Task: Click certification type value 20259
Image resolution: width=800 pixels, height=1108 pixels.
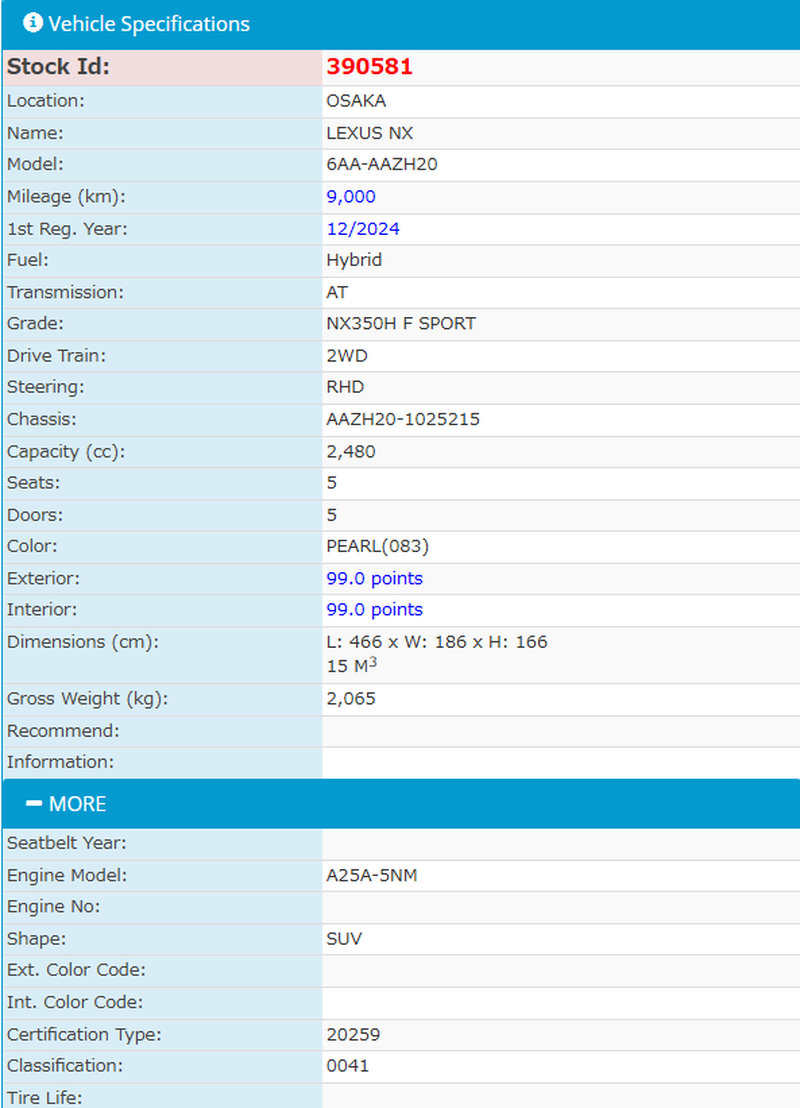Action: [x=353, y=1035]
